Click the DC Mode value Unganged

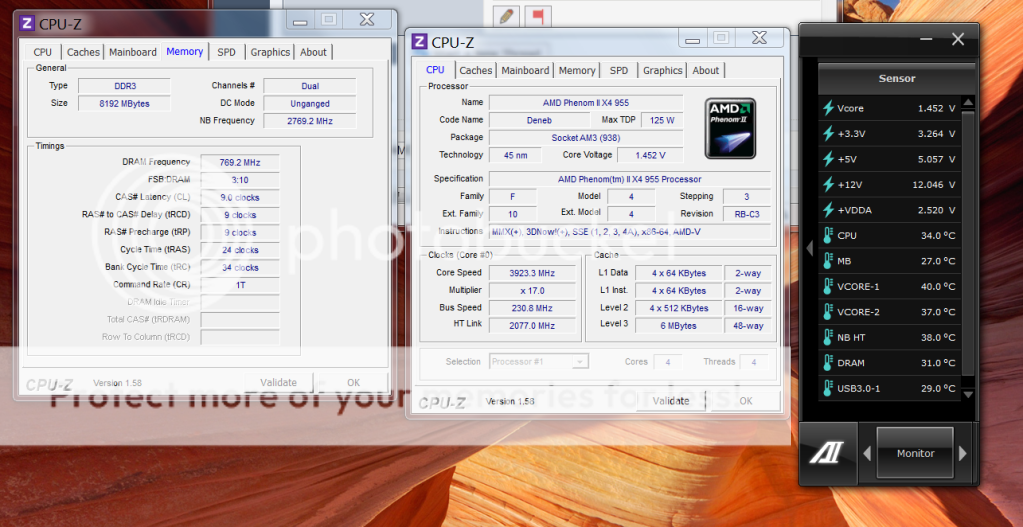coord(310,104)
